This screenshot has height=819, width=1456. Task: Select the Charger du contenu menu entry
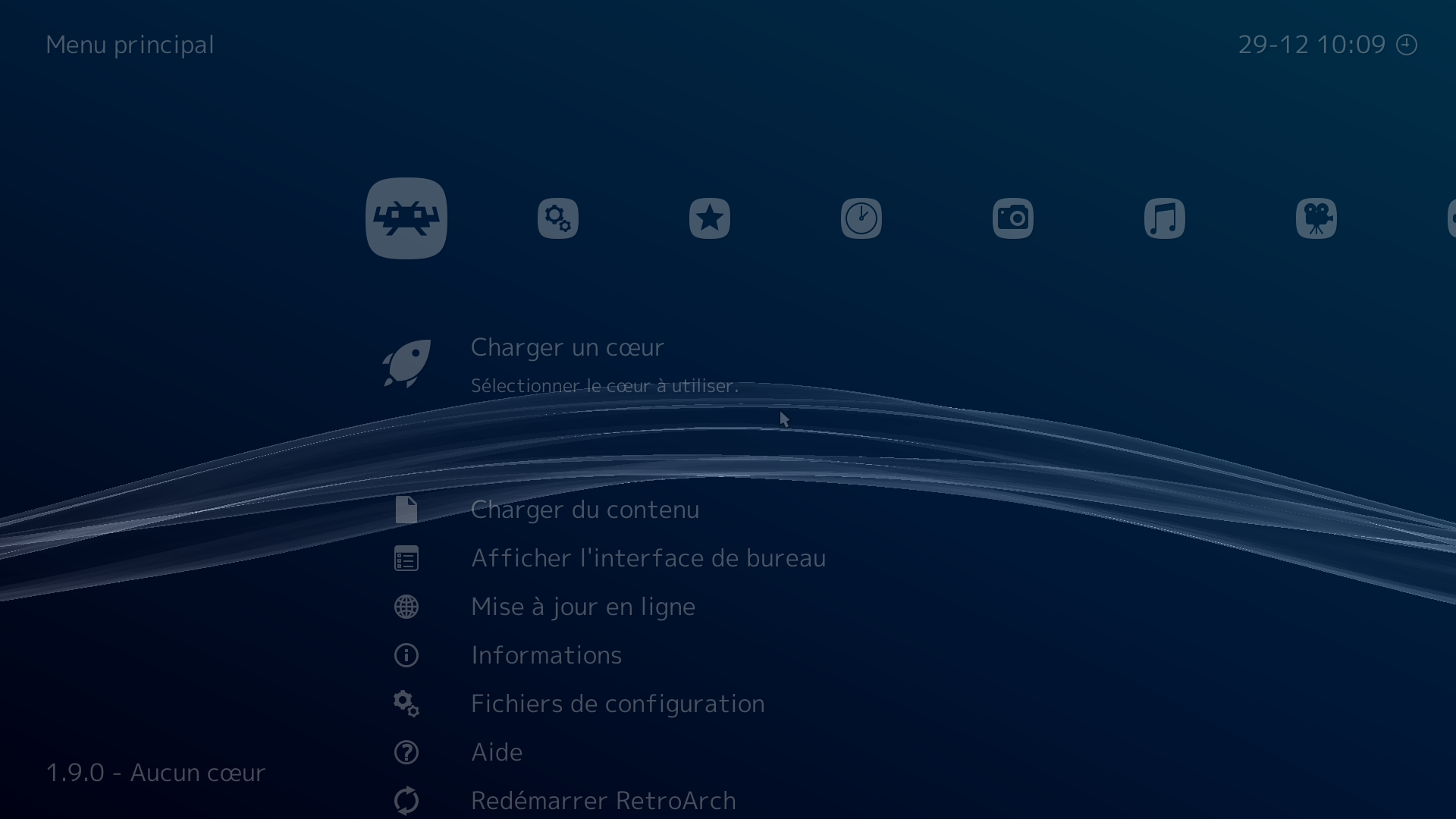tap(585, 509)
